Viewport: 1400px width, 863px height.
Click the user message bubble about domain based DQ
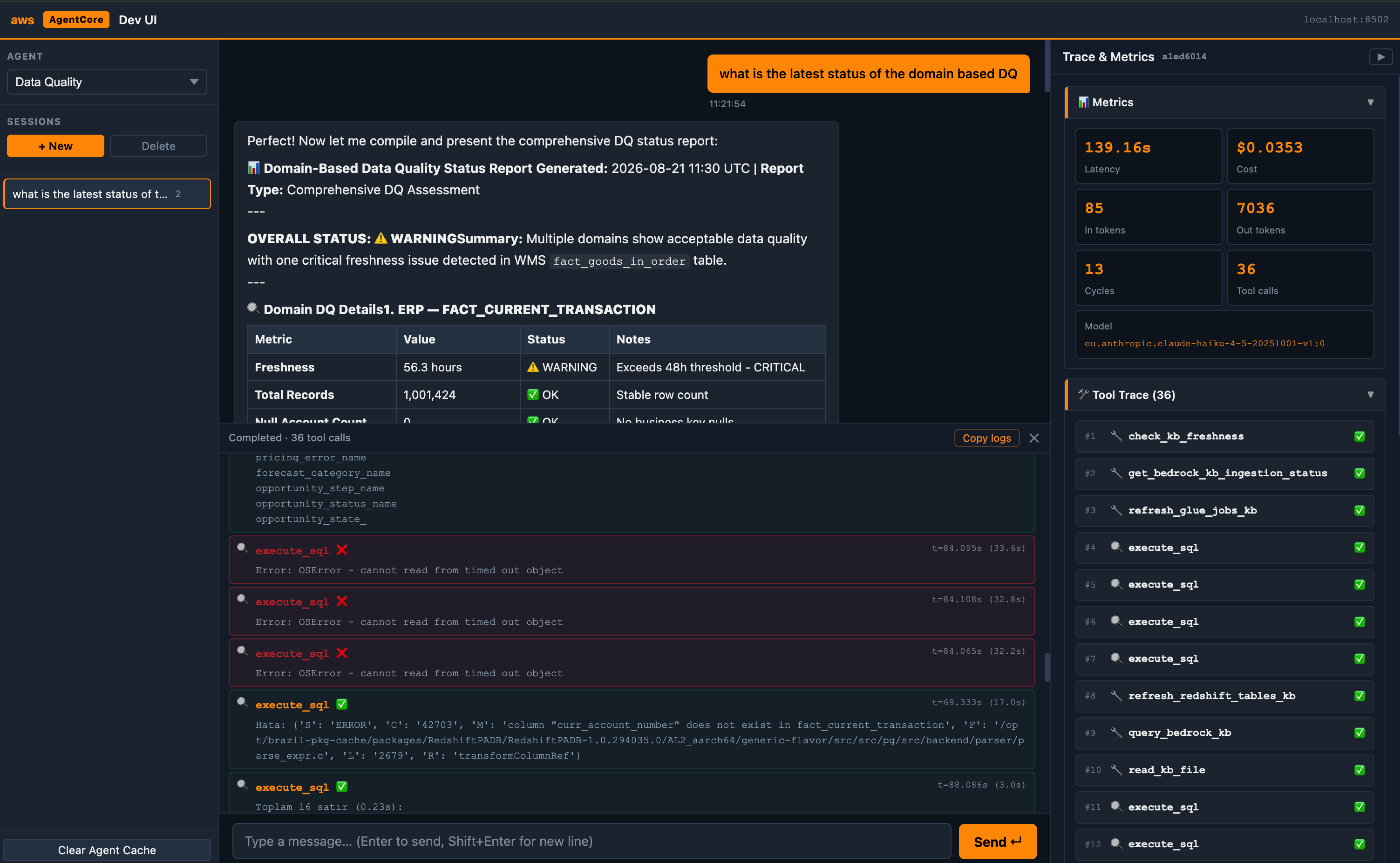click(x=868, y=74)
